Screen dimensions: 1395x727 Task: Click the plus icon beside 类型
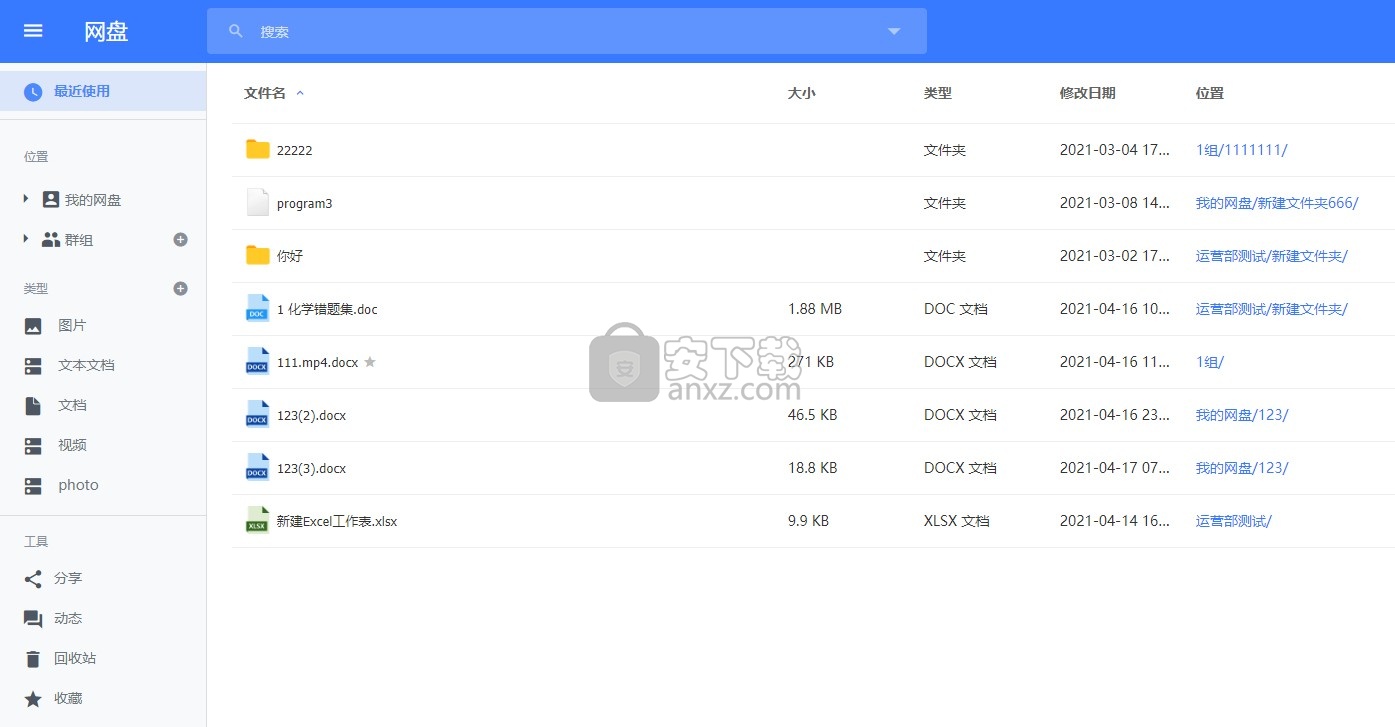[x=181, y=288]
